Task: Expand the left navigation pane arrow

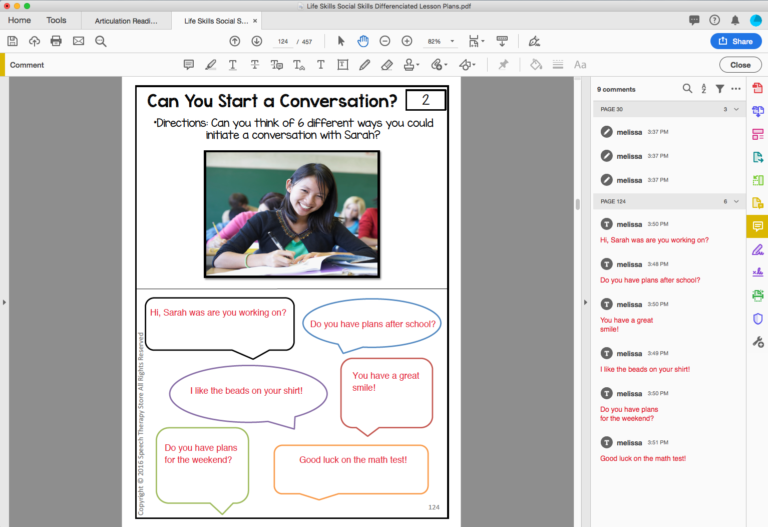Action: pos(4,302)
